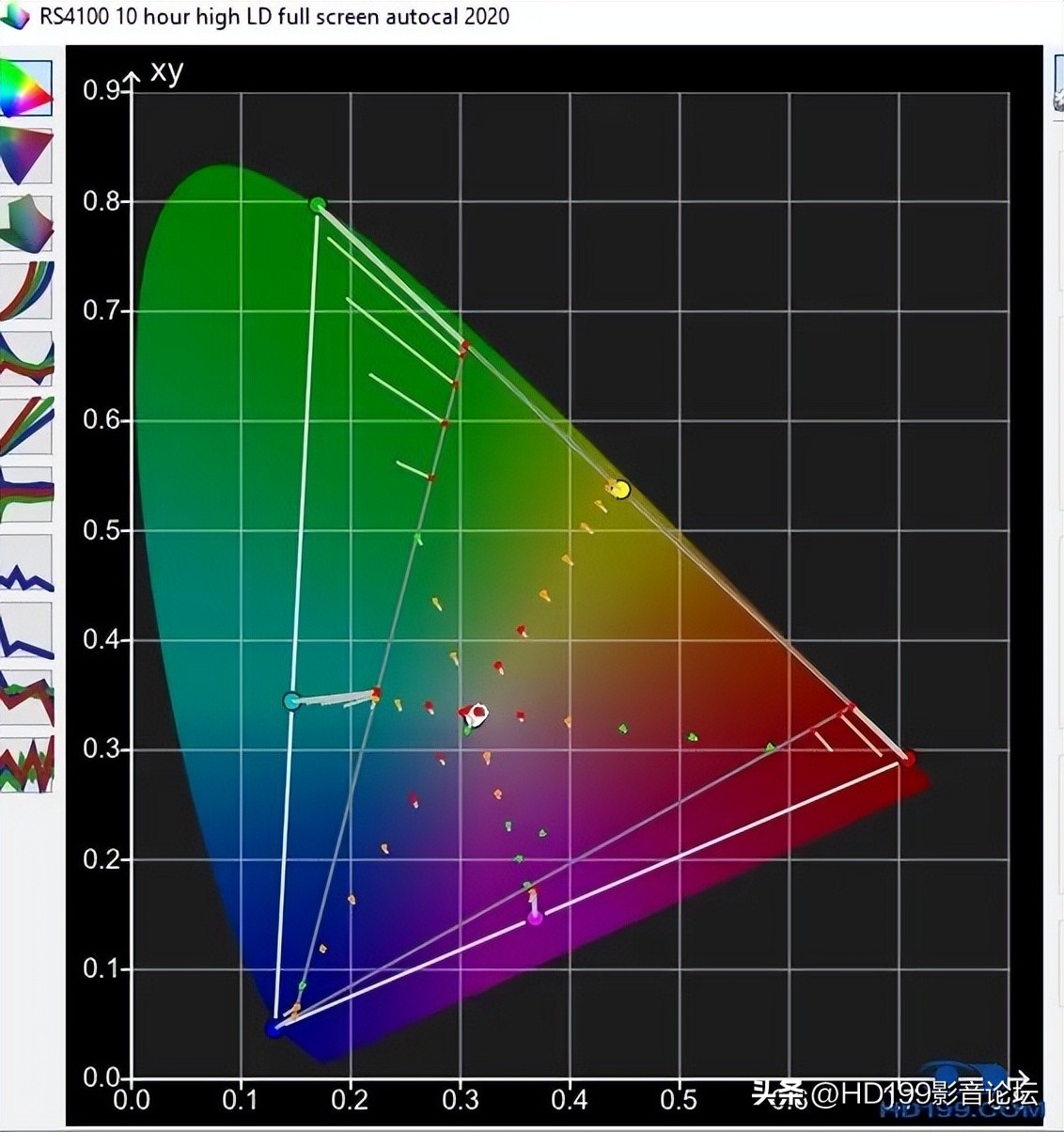Select the bottom jagged RGB graph icon
Screen dimensions: 1064x1132
pyautogui.click(x=26, y=763)
